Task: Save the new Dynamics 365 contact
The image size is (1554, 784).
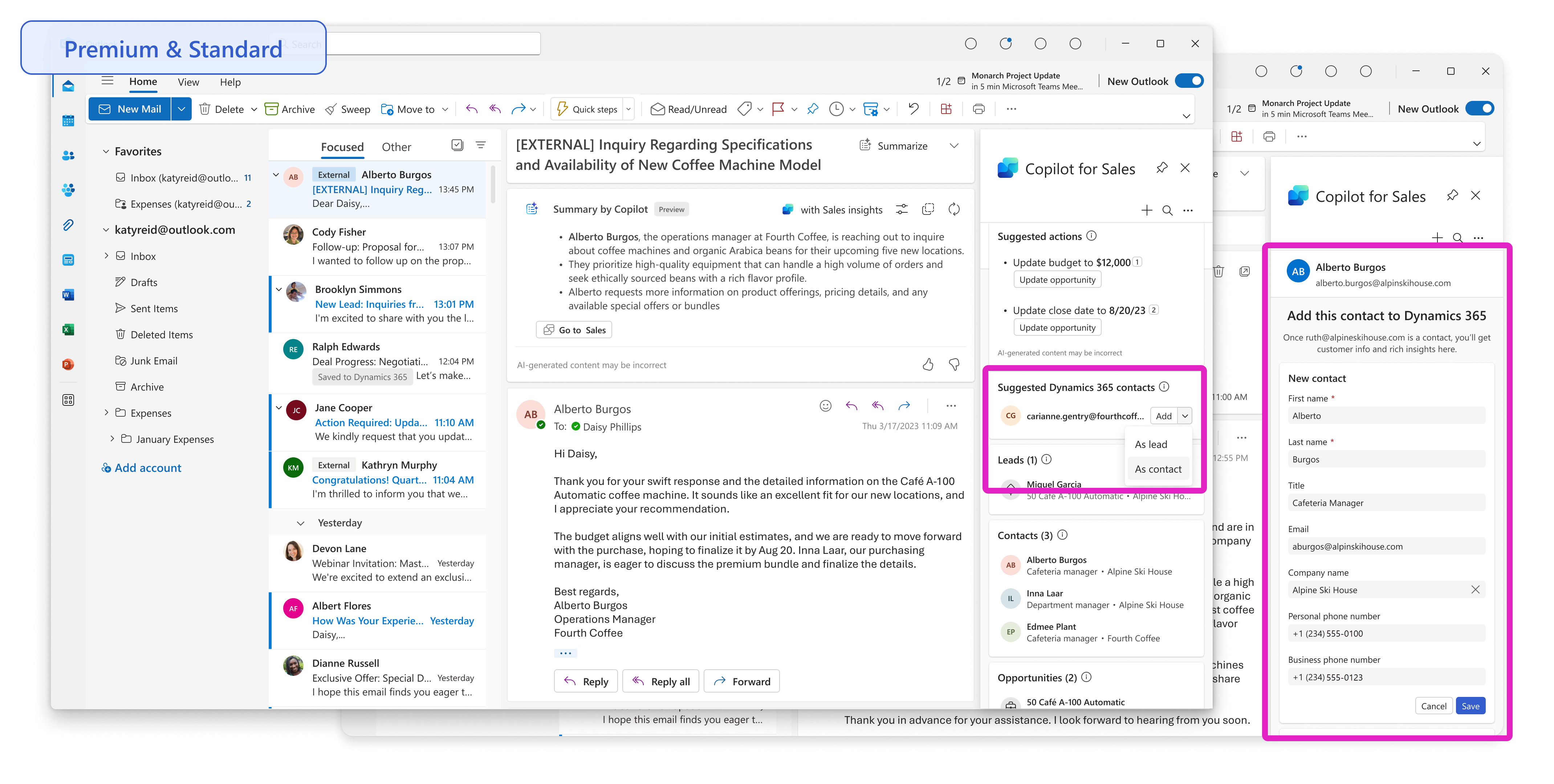Action: click(x=1470, y=705)
